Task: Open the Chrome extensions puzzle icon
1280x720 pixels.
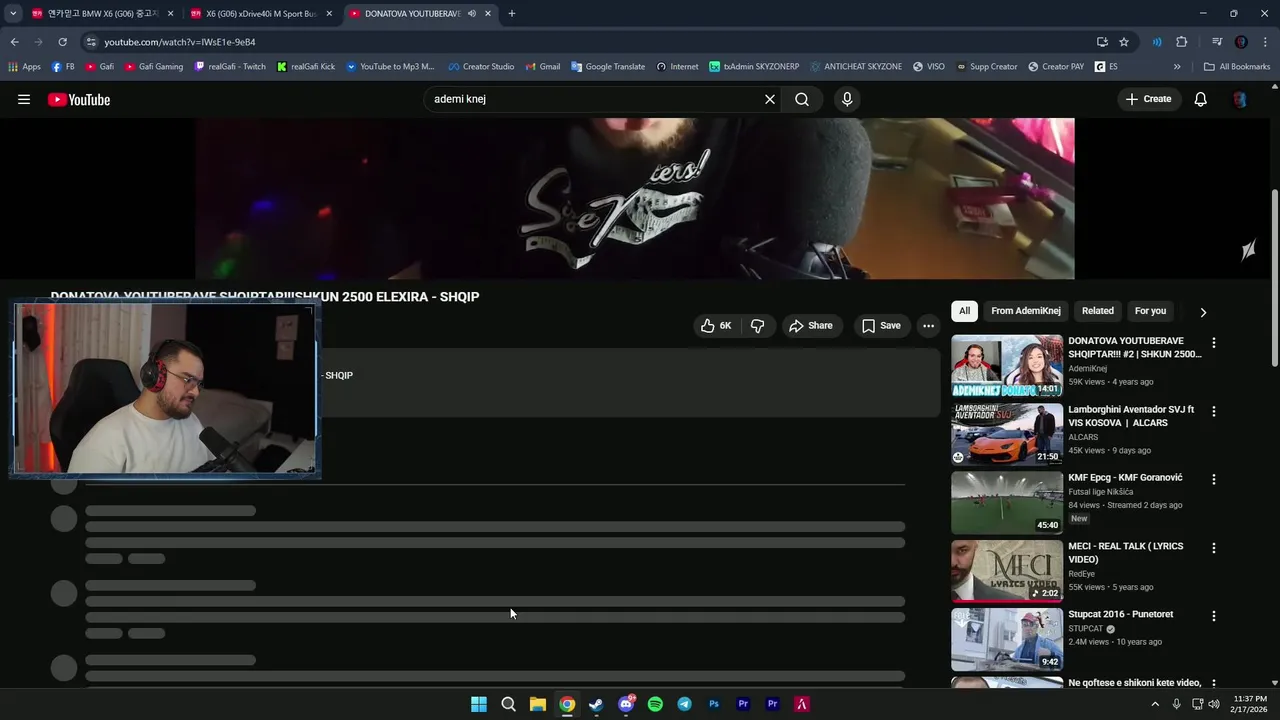Action: pos(1182,42)
